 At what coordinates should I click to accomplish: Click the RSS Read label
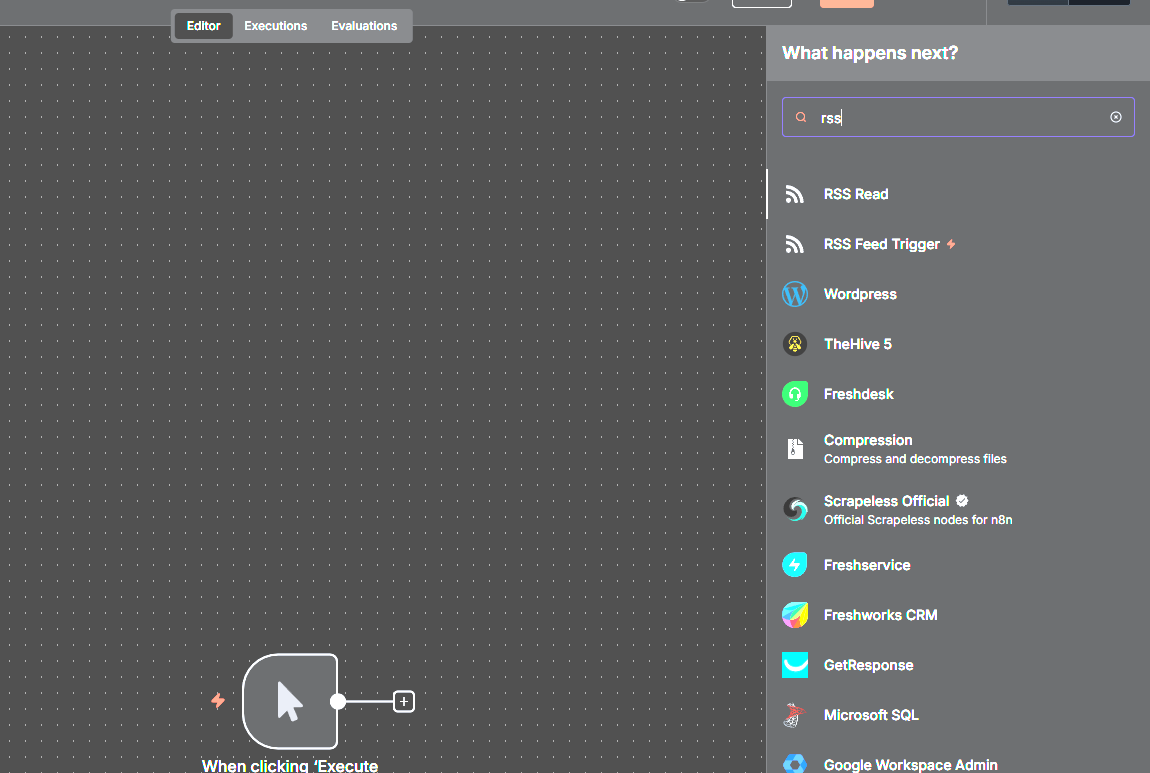[x=856, y=194]
